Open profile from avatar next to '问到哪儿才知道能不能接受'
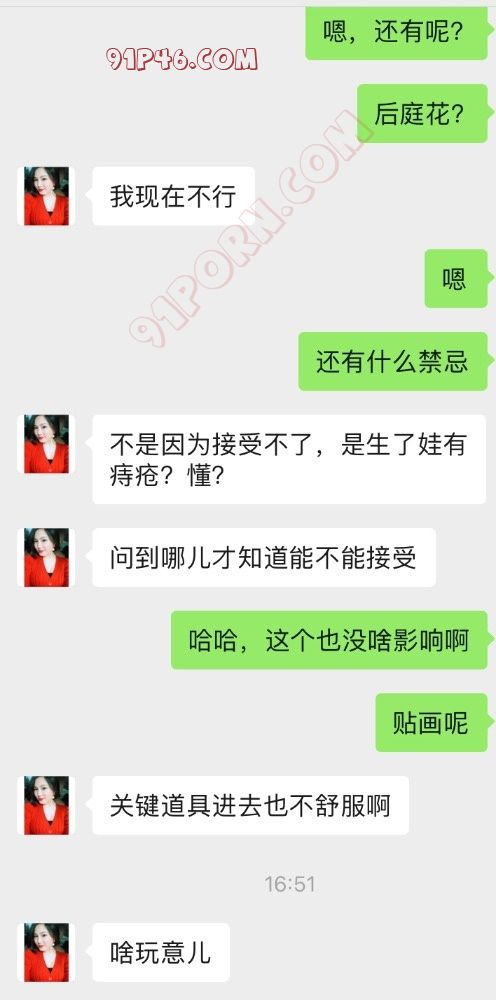 (x=46, y=557)
